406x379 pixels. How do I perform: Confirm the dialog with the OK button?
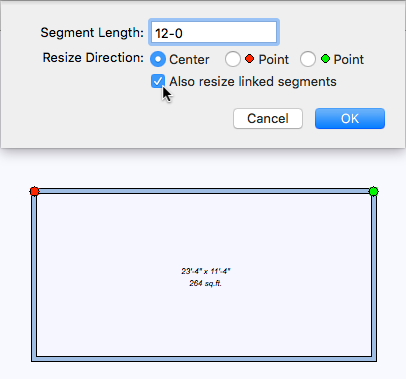[350, 118]
